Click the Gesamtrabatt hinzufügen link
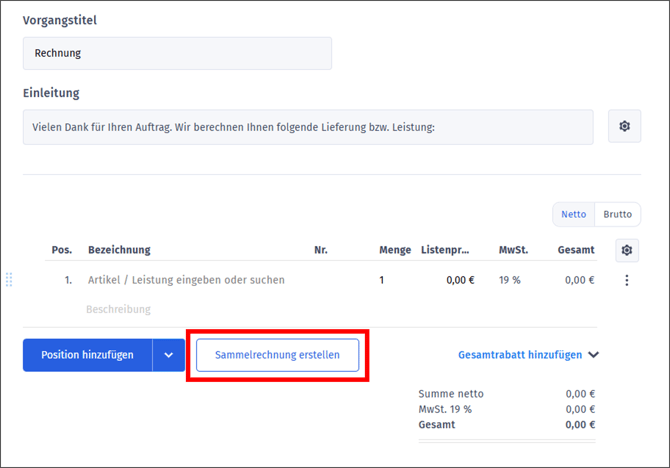The height and width of the screenshot is (468, 670). point(520,355)
